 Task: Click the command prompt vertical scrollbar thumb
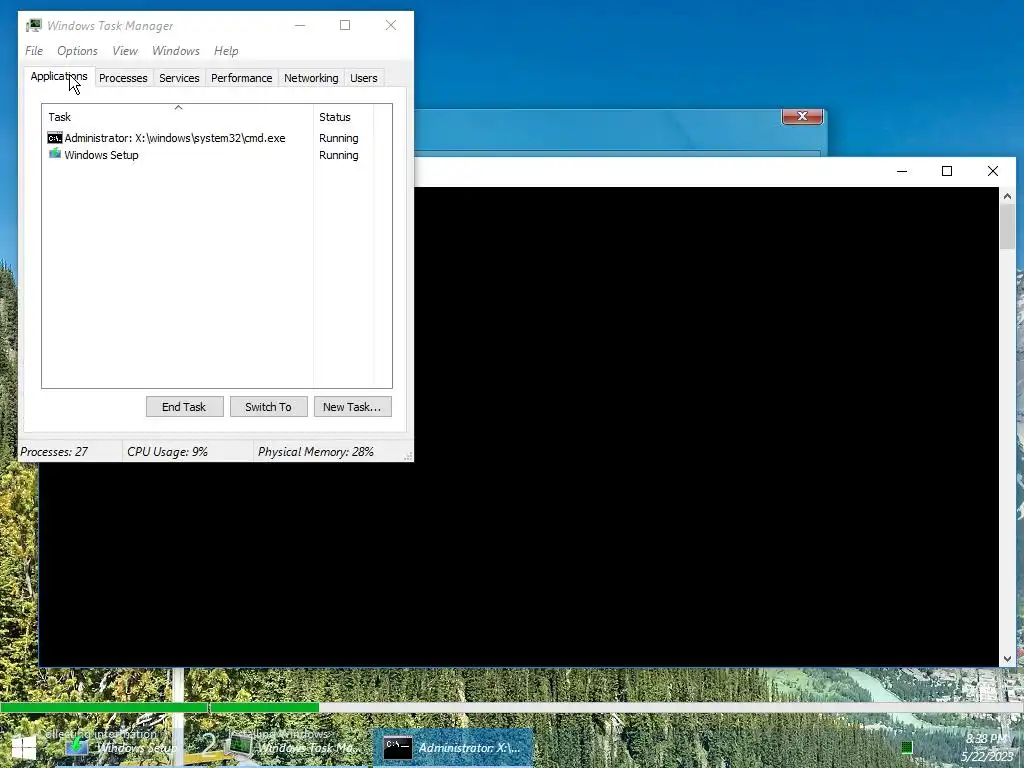[x=1007, y=226]
